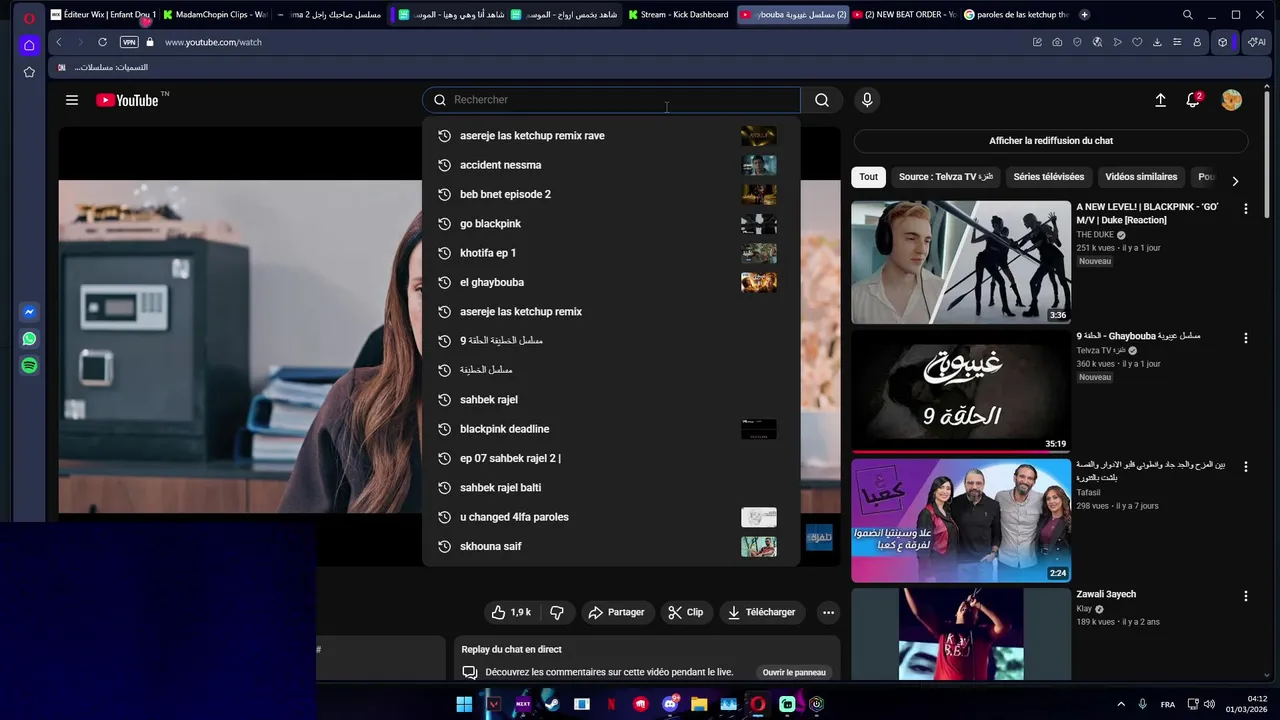This screenshot has width=1280, height=720.
Task: Select suggestion skhouna saif
Action: [611, 546]
